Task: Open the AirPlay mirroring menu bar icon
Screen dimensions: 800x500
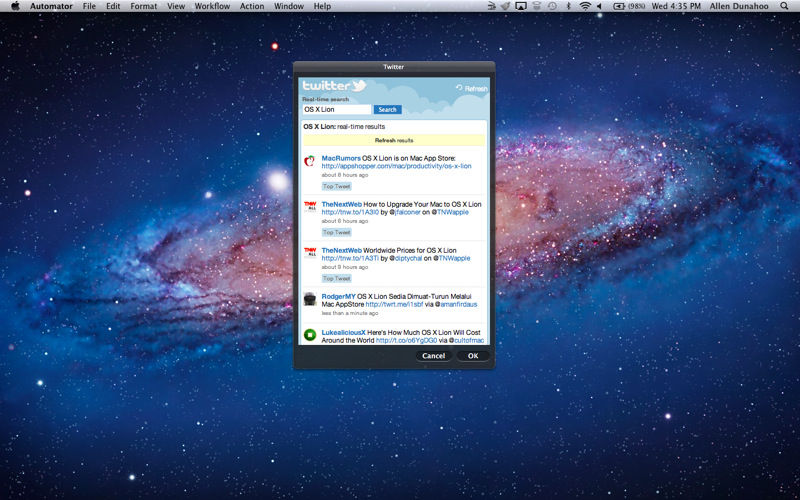Action: coord(521,6)
